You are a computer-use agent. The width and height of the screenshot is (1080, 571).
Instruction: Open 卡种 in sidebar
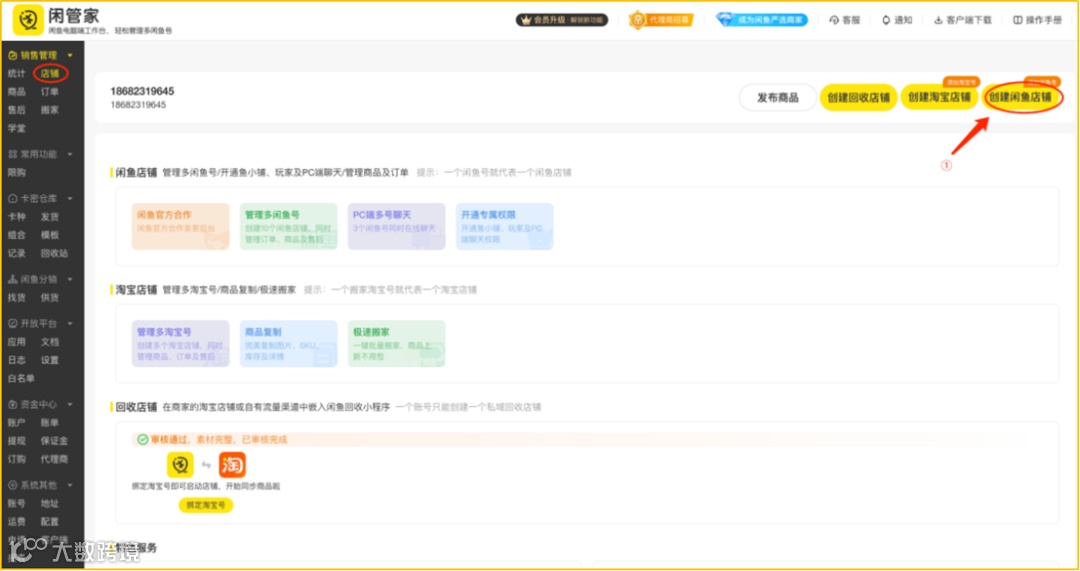click(17, 216)
